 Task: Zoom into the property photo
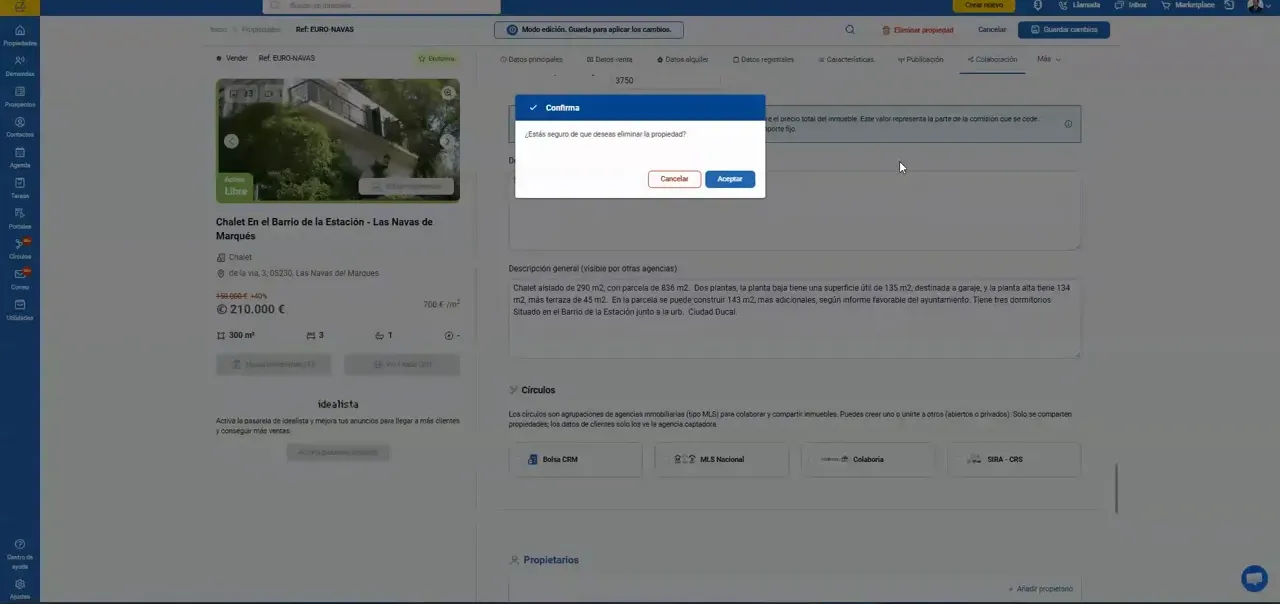pos(449,93)
